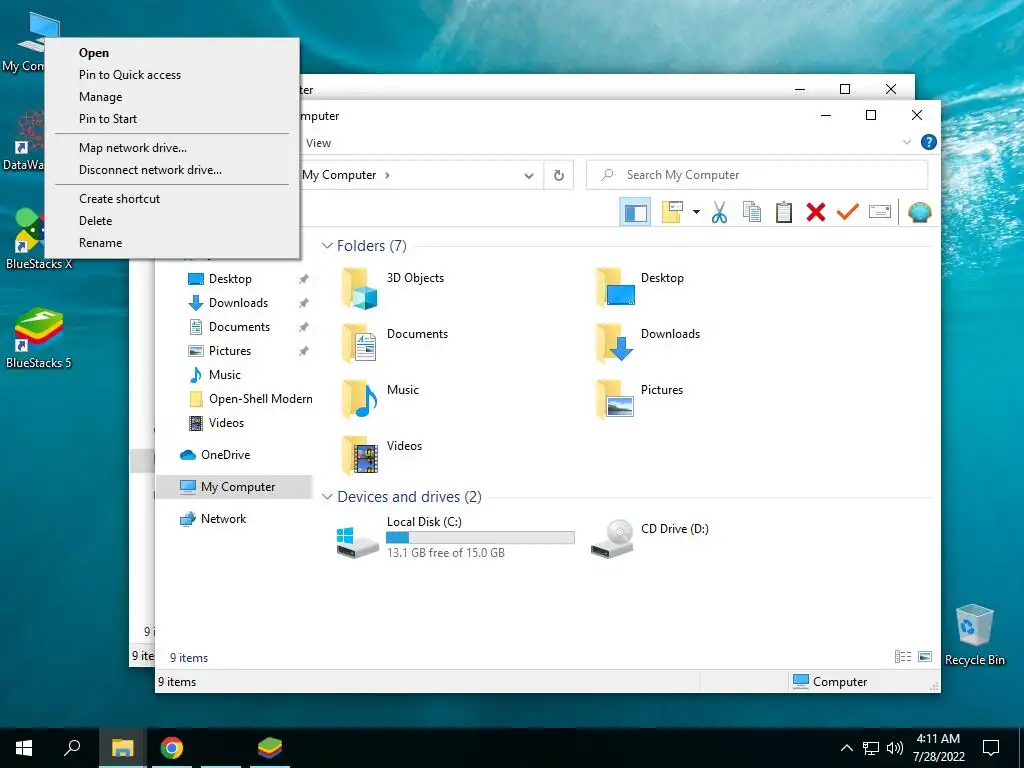Viewport: 1024px width, 768px height.
Task: Select the BlueStacks 5 desktop shortcut
Action: click(x=39, y=338)
